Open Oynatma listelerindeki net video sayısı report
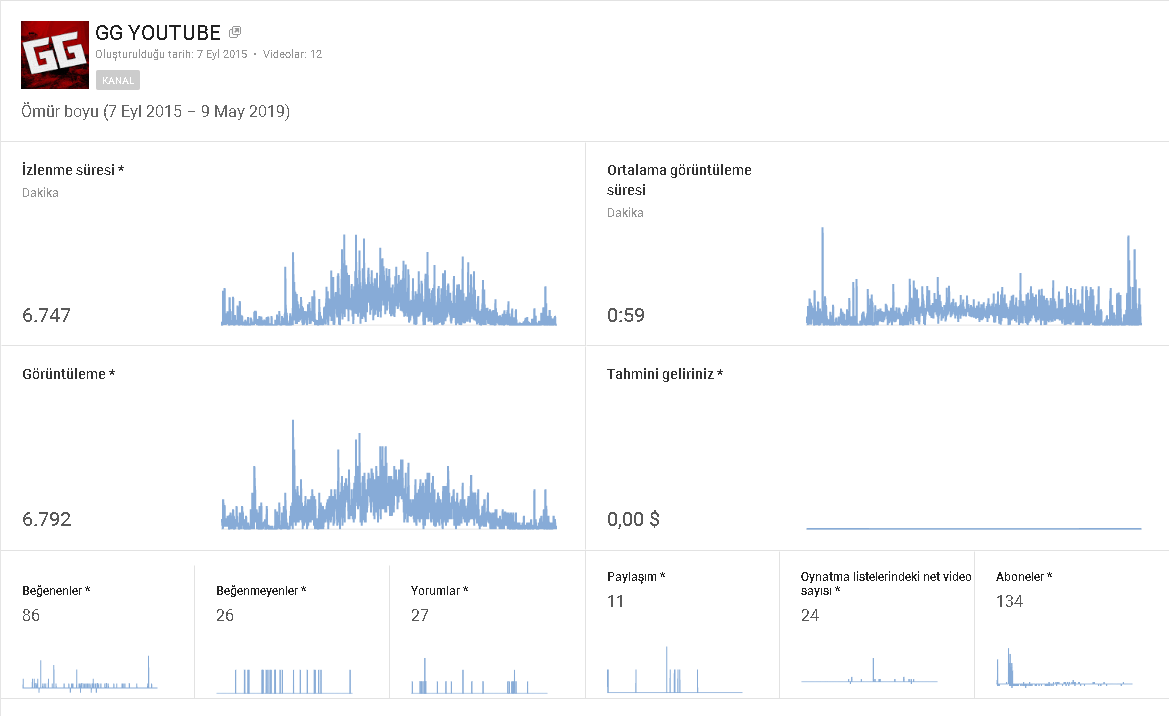The height and width of the screenshot is (716, 1169). click(x=886, y=583)
